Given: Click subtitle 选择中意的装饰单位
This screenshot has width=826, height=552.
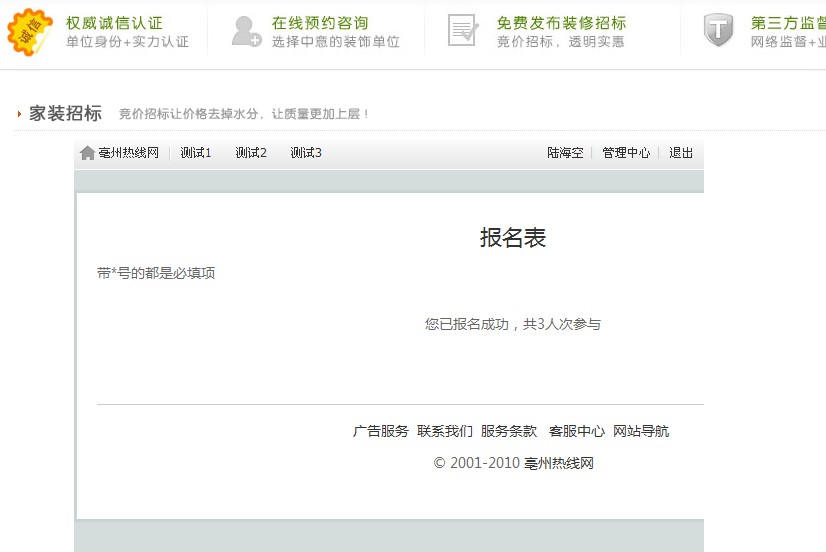Looking at the screenshot, I should 336,42.
